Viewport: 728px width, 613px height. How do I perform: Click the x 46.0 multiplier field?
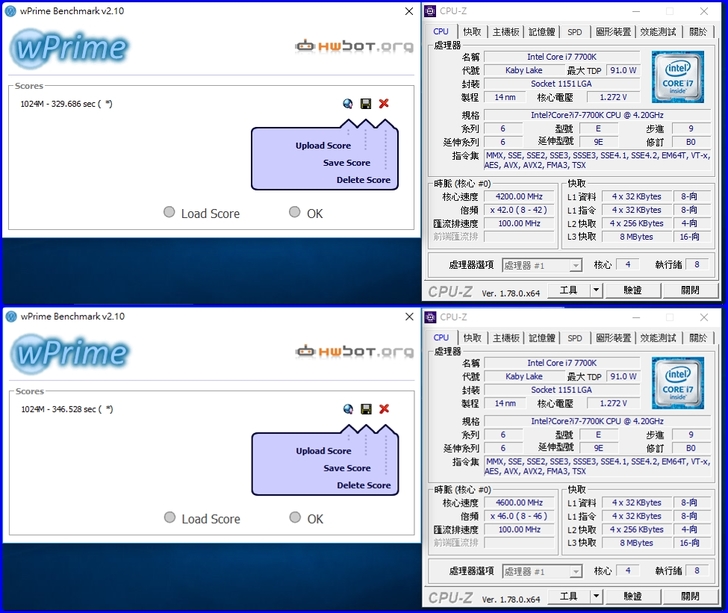tap(519, 516)
